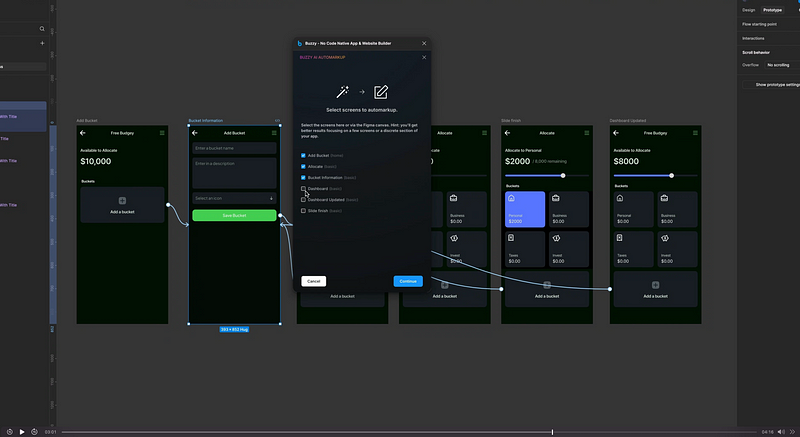Mute the video using the volume icon
The width and height of the screenshot is (800, 437).
(781, 432)
